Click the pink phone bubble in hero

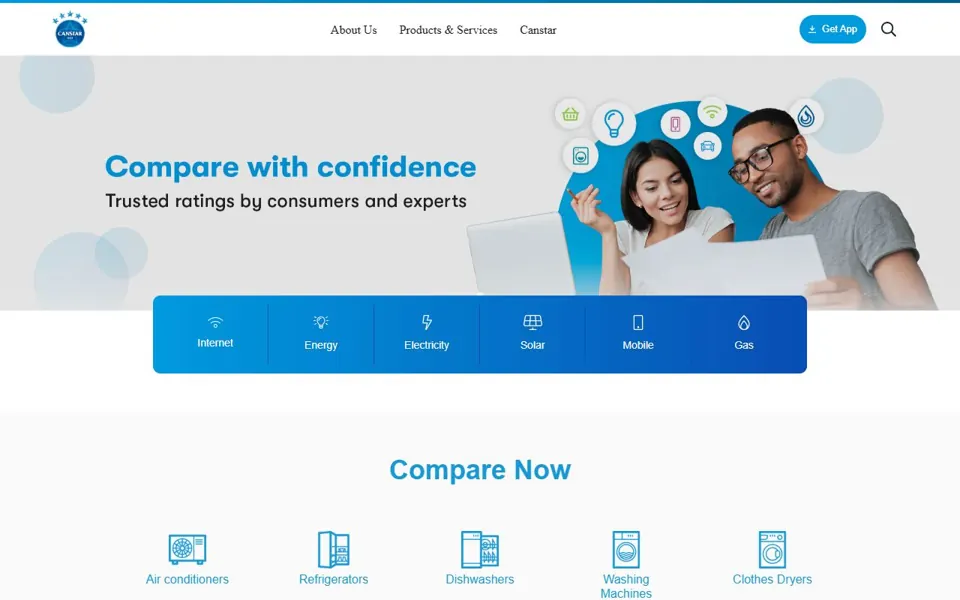[675, 124]
